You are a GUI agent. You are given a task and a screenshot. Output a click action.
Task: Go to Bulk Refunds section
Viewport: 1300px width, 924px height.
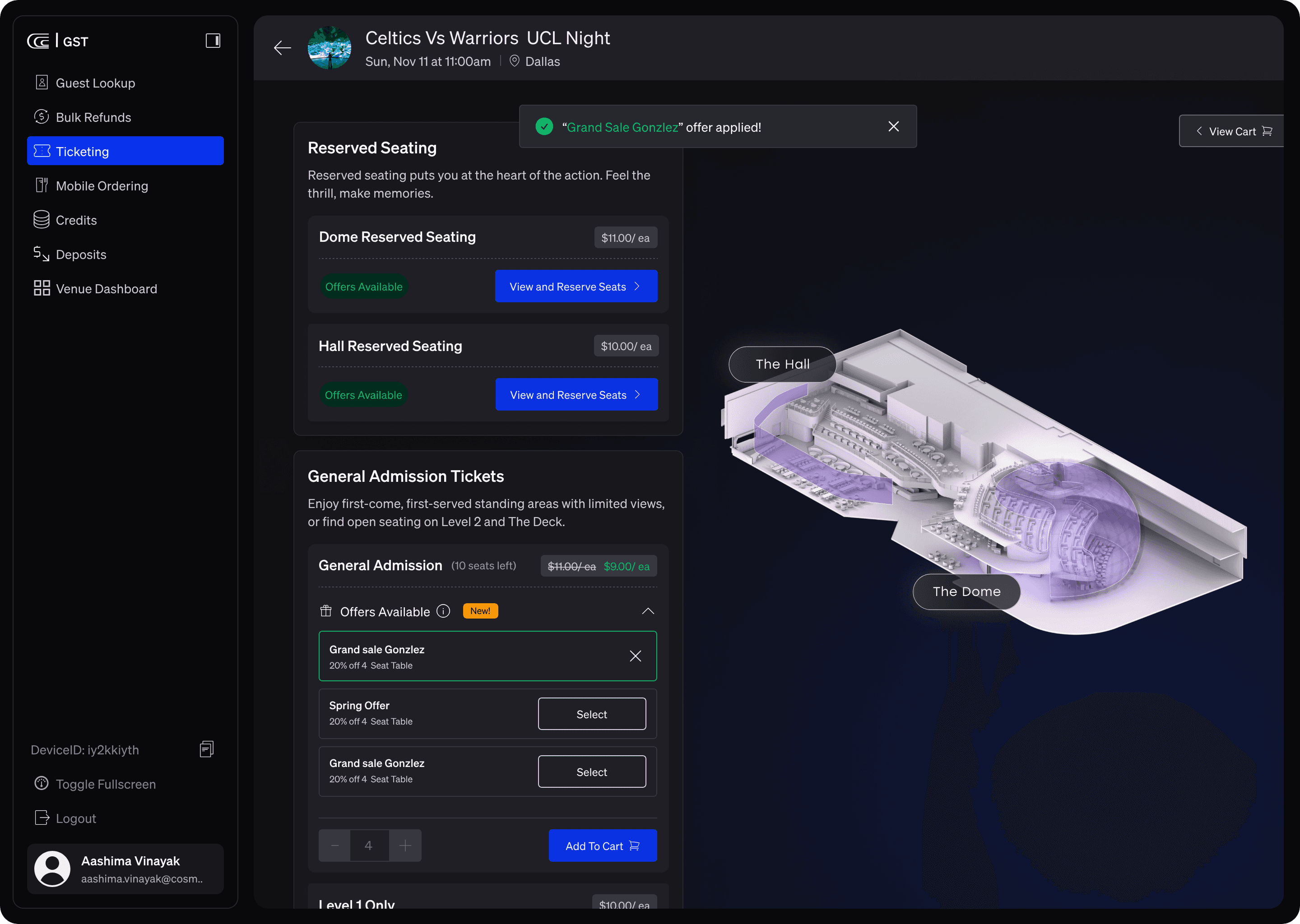(x=125, y=117)
